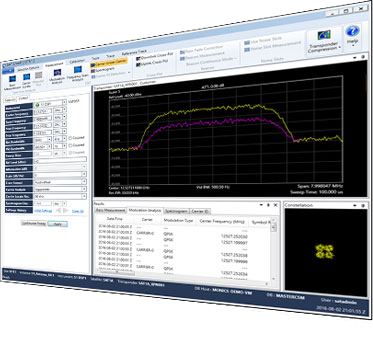Start the Frequency Scan Analysis icon
This screenshot has height=362, width=373.
tap(77, 73)
